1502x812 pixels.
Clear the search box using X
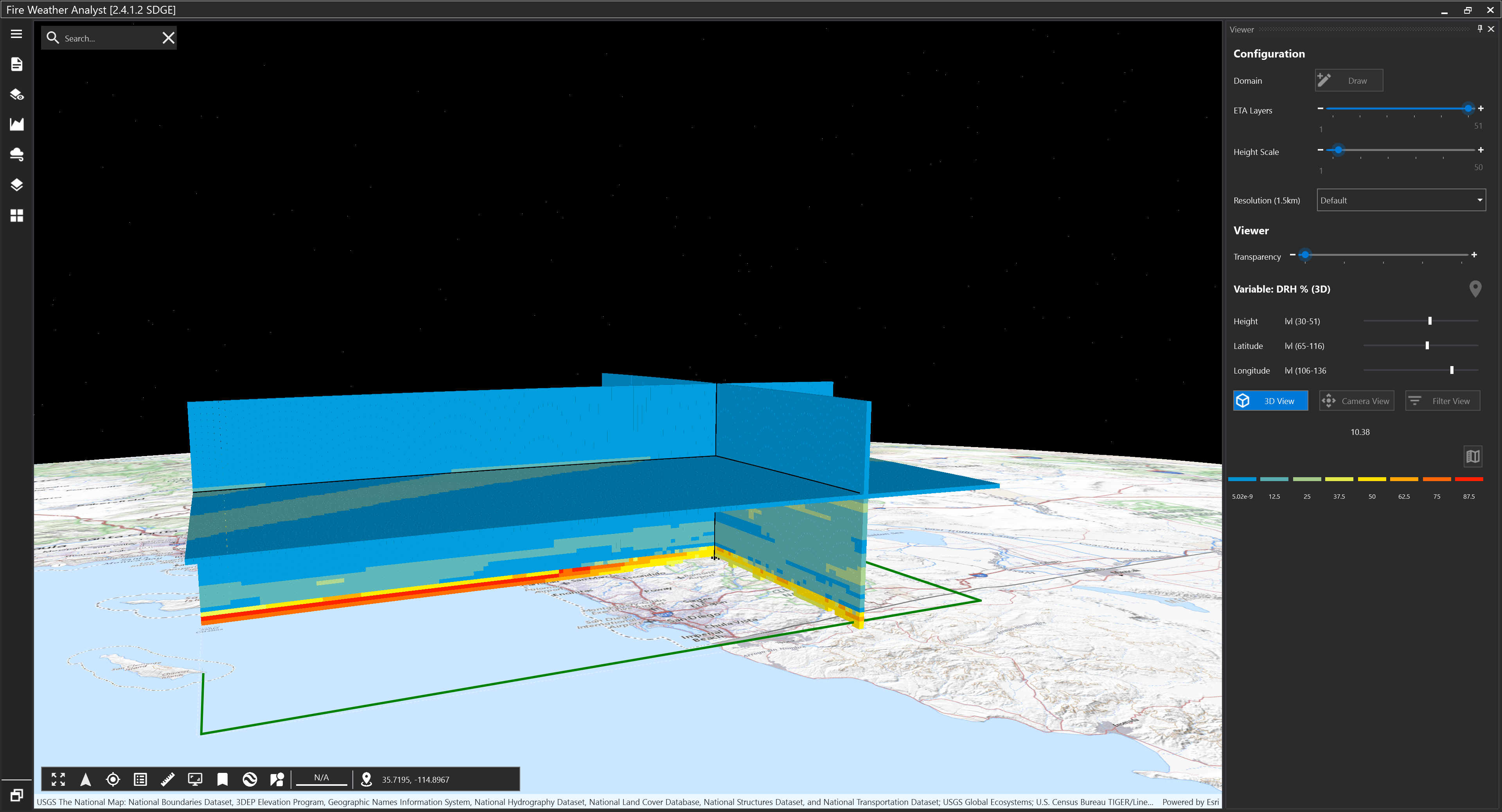[169, 37]
